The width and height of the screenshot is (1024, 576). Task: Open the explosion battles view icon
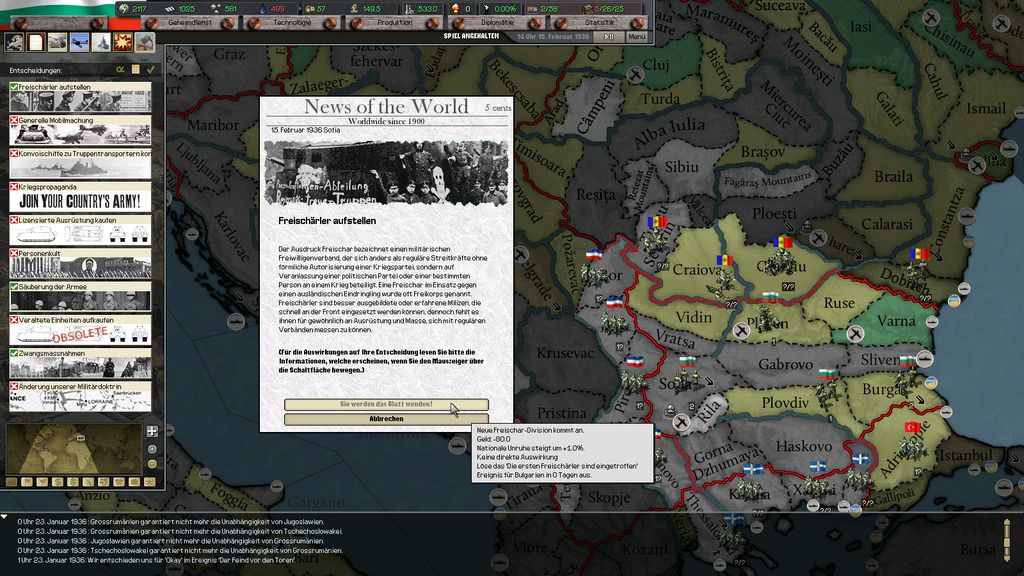tap(123, 42)
